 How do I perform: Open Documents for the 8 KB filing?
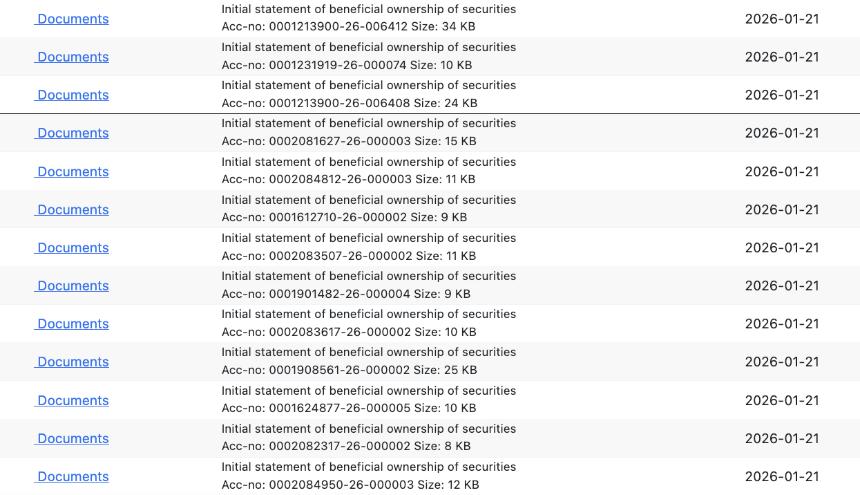(x=73, y=438)
